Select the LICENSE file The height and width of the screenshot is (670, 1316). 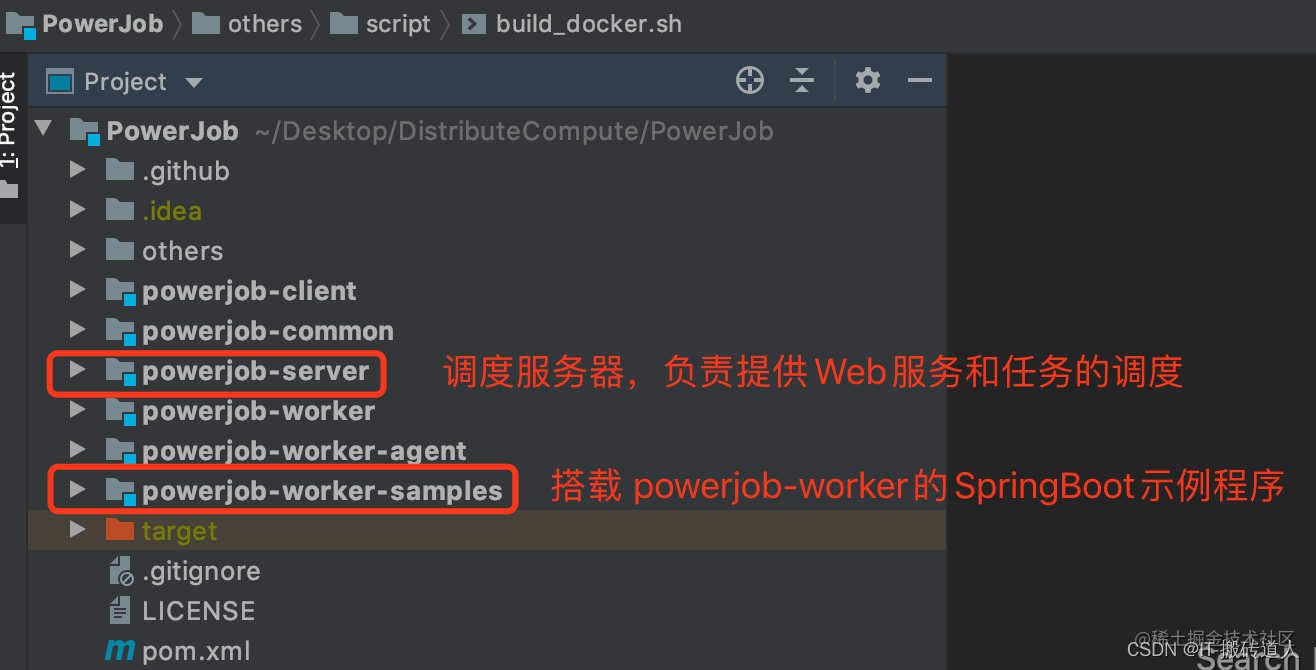point(199,611)
